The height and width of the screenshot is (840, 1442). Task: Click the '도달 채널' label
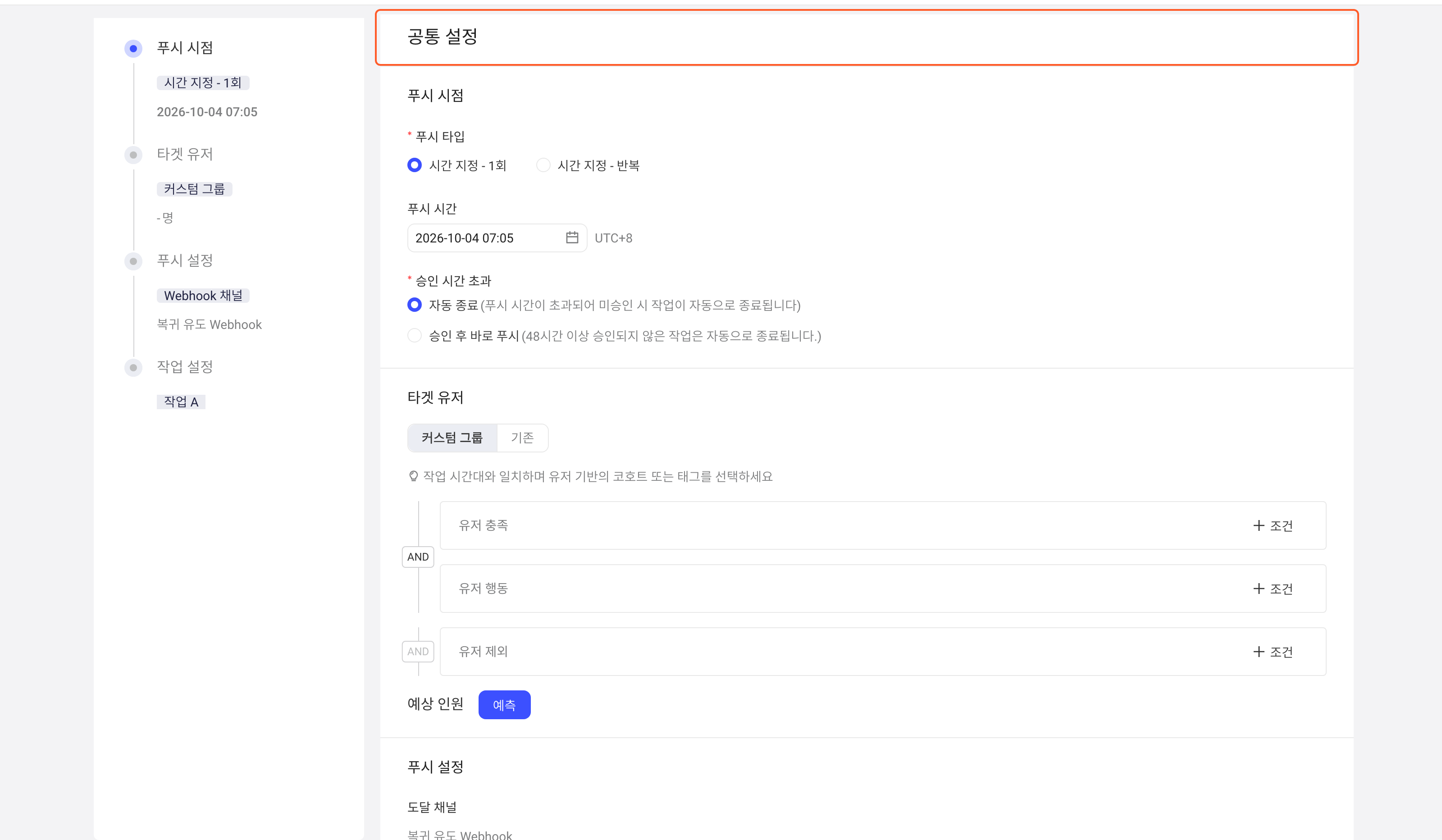(432, 808)
